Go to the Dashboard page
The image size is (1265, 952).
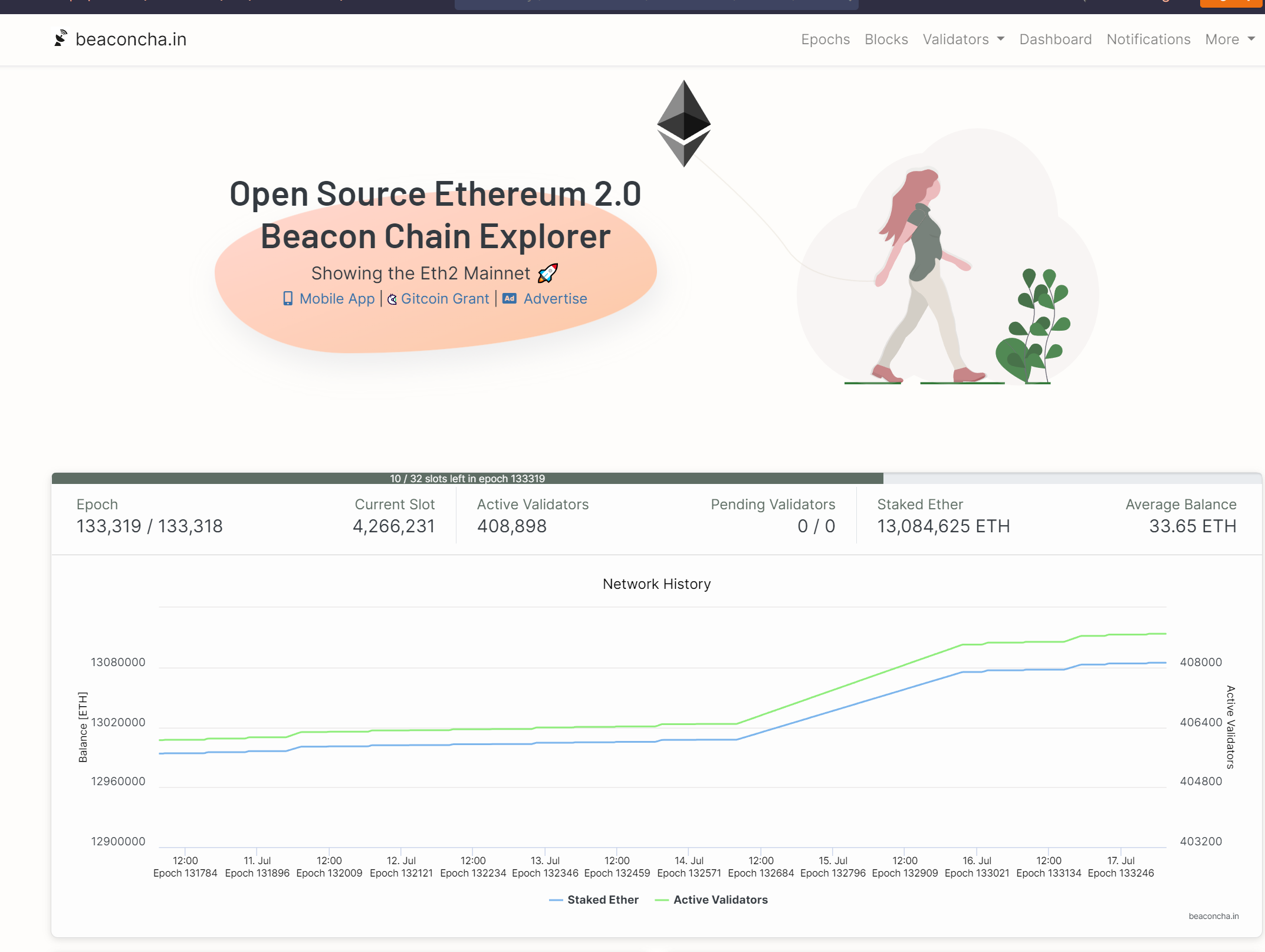tap(1055, 39)
